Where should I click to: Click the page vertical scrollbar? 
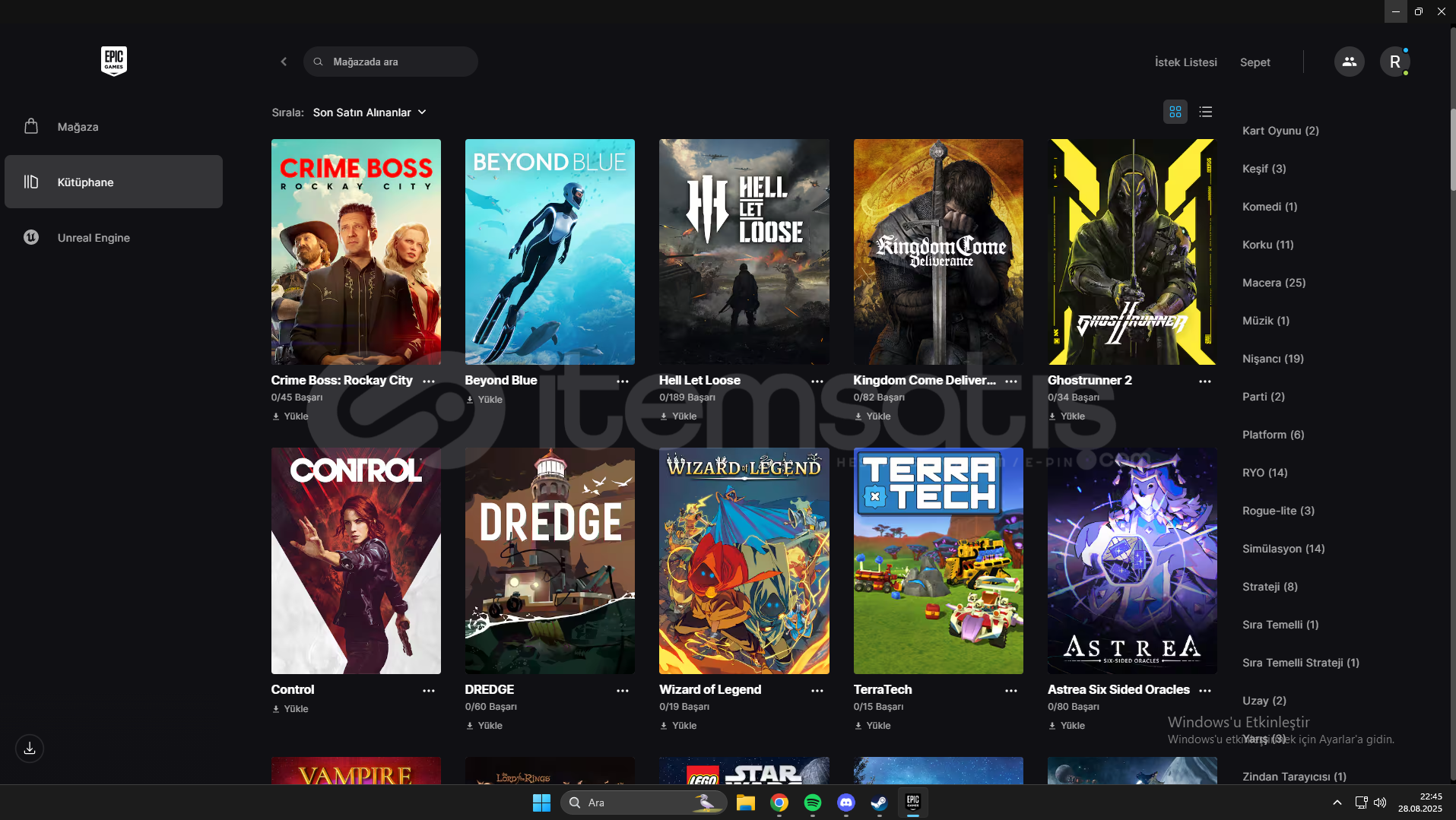point(1452,148)
